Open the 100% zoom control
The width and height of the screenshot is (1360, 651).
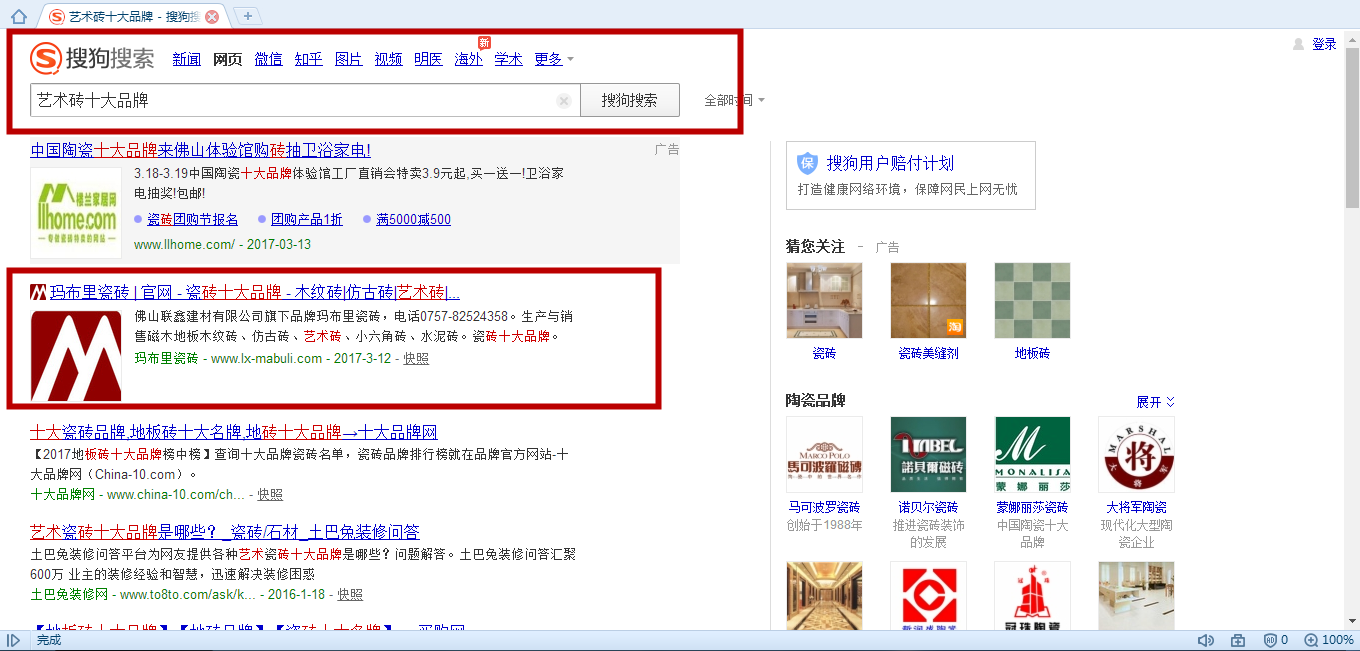tap(1329, 640)
